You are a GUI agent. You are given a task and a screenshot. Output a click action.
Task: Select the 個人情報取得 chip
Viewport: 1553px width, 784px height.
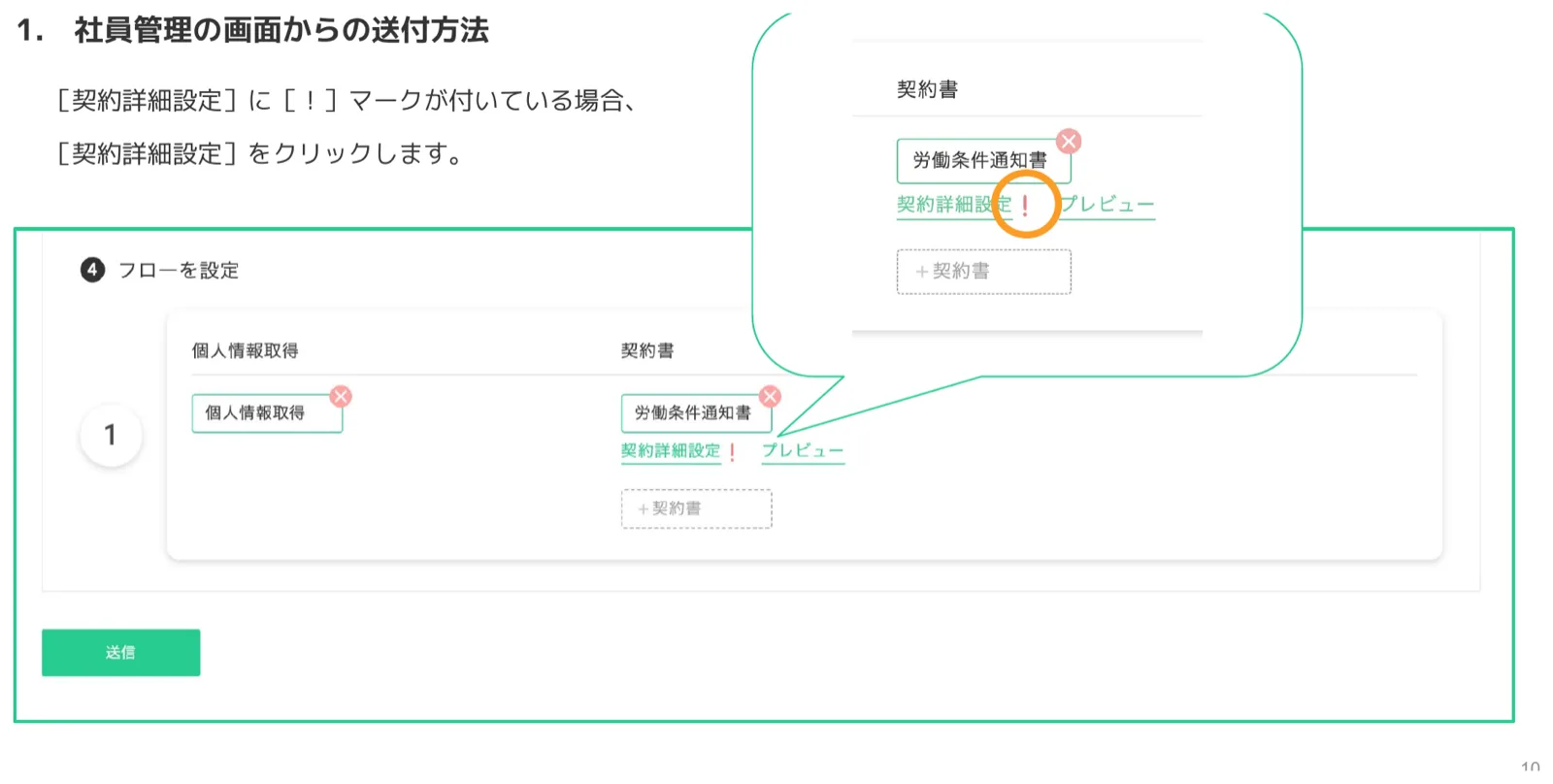tap(267, 413)
